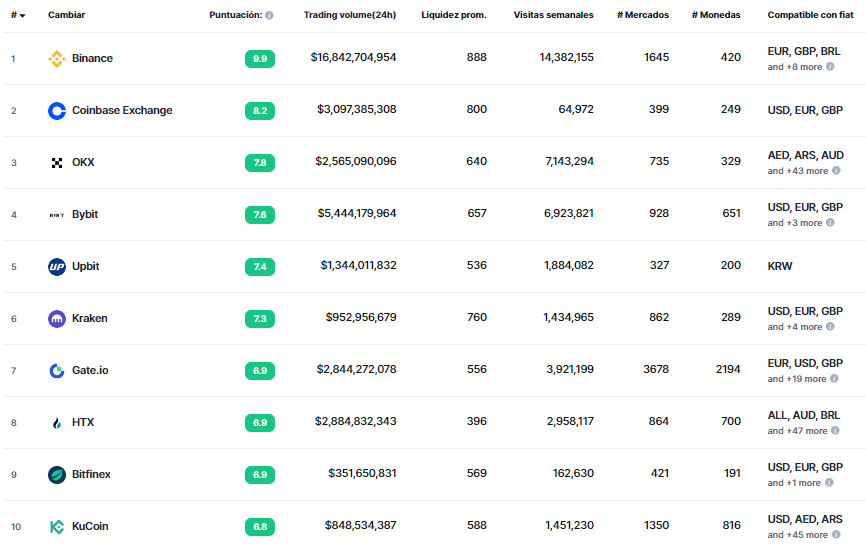Sort by Visitas semanales header
The image size is (866, 551).
tap(553, 15)
